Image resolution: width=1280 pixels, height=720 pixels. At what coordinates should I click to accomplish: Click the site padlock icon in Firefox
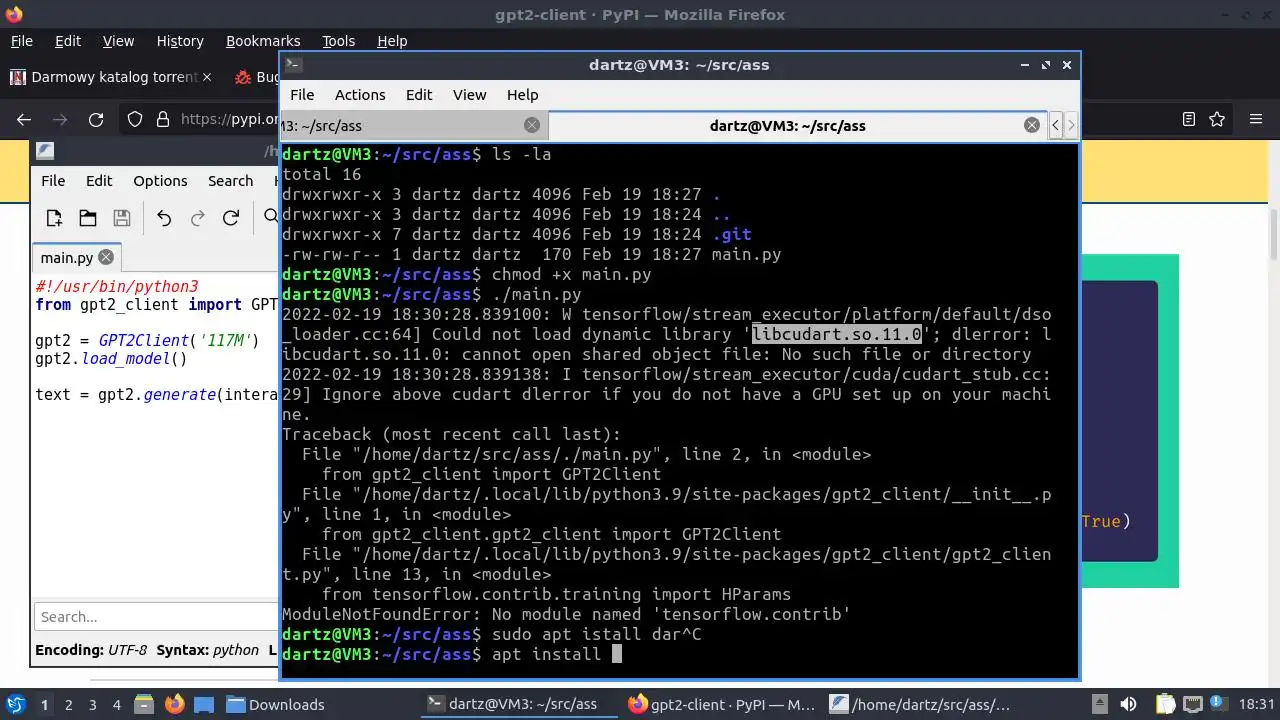[x=163, y=120]
